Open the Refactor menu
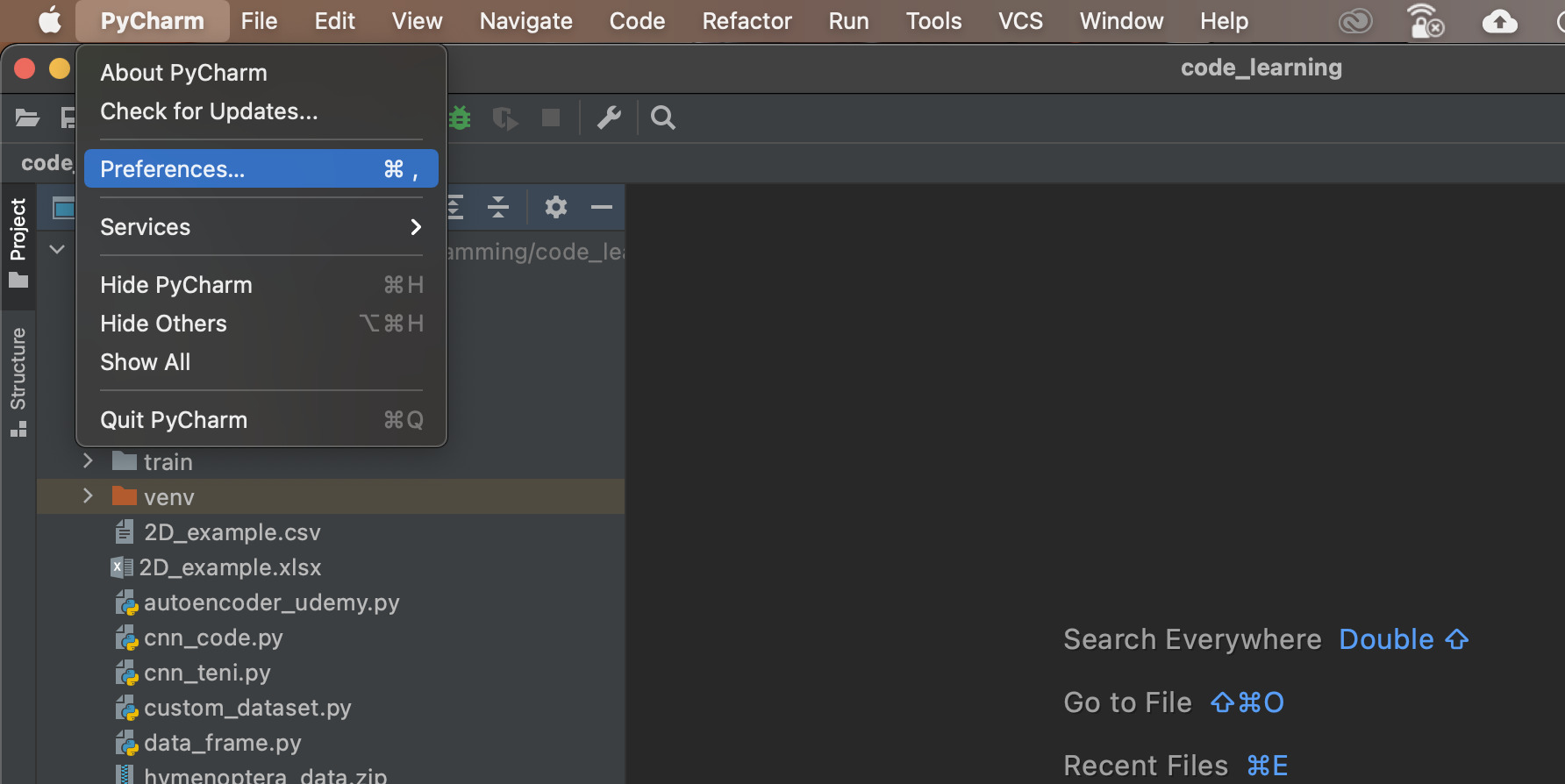 coord(747,21)
